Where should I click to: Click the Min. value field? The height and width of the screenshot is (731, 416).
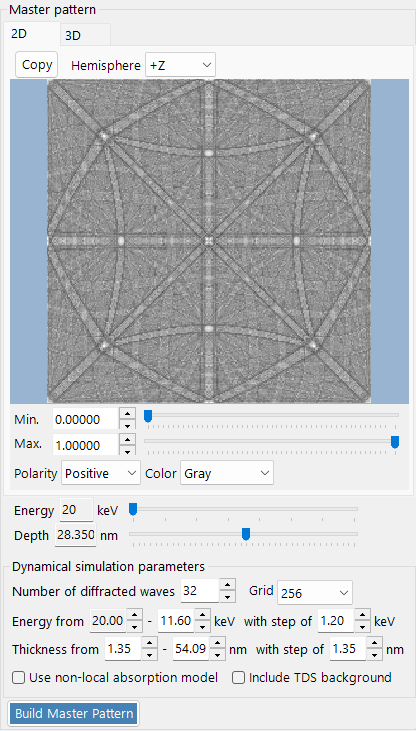(85, 419)
